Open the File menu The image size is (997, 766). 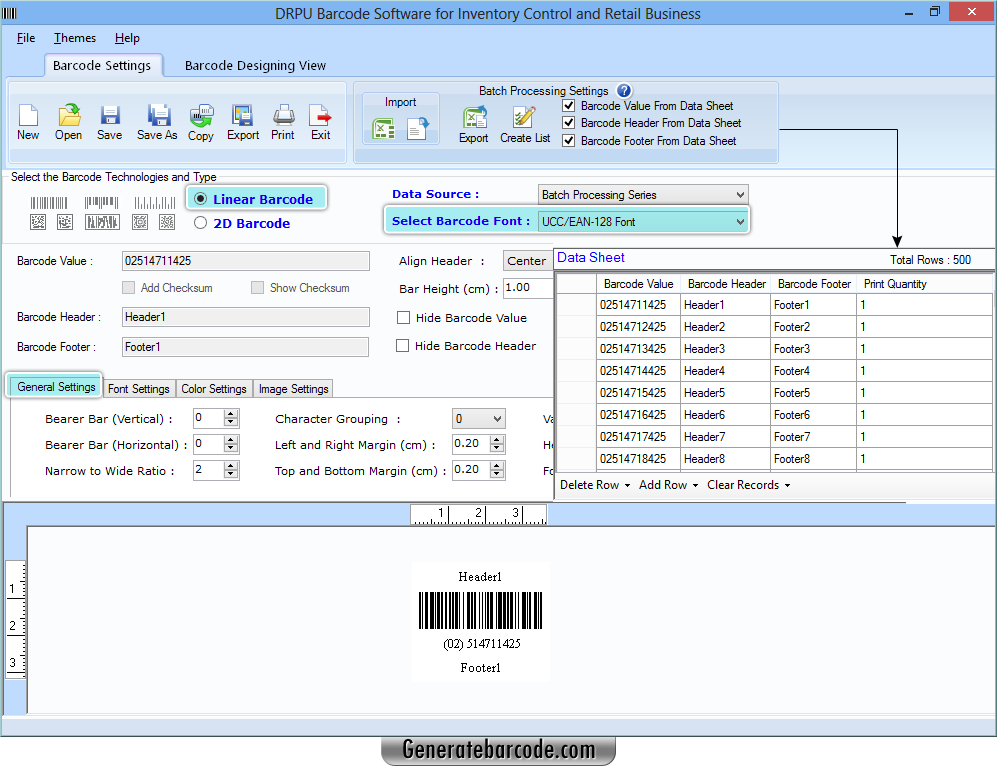pos(26,38)
